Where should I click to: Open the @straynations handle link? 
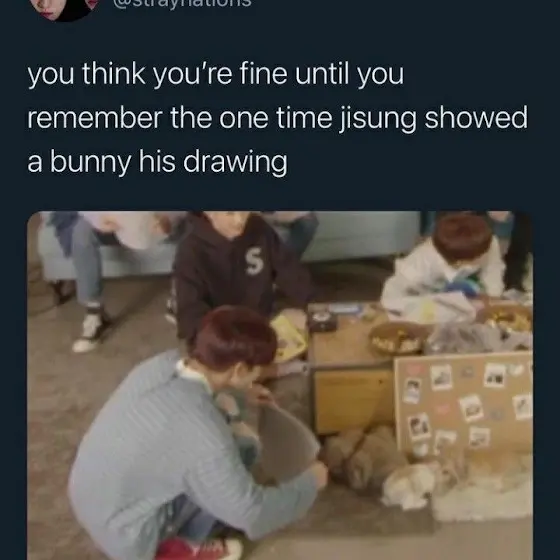point(182,4)
